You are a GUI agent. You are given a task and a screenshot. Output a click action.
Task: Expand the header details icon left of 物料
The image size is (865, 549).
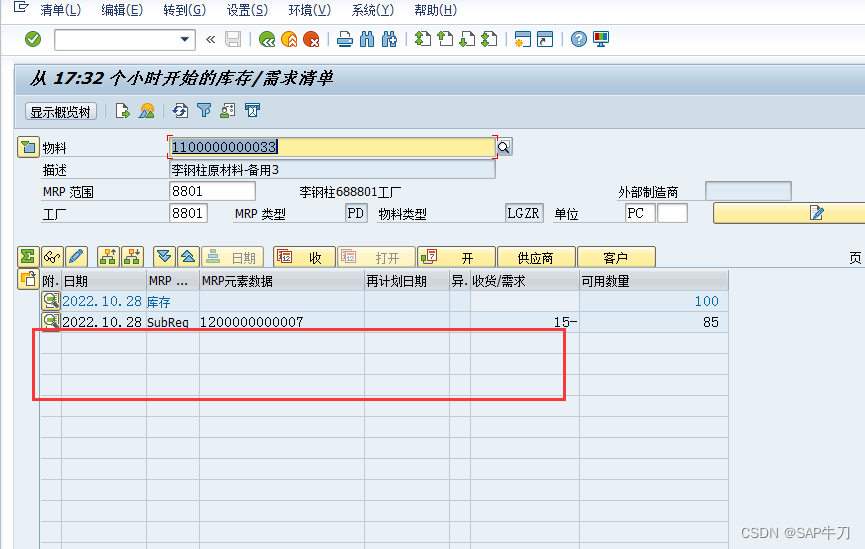tap(28, 147)
